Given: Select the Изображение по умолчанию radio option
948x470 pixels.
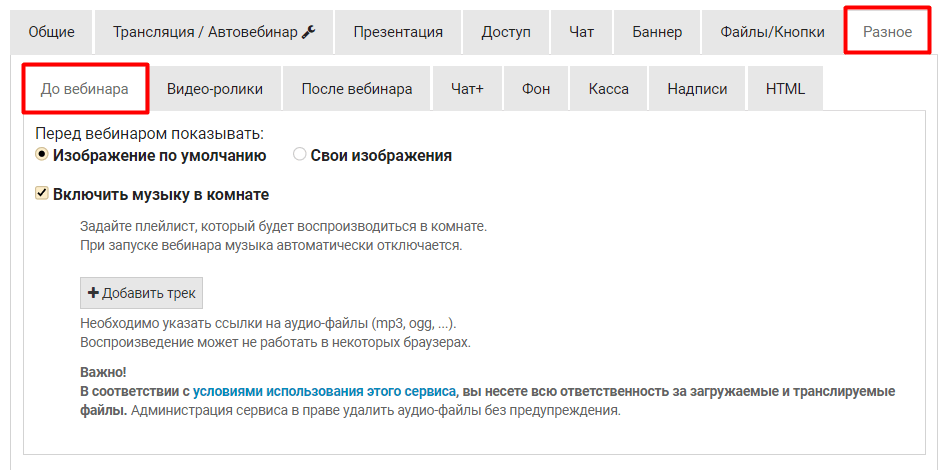Looking at the screenshot, I should [42, 155].
